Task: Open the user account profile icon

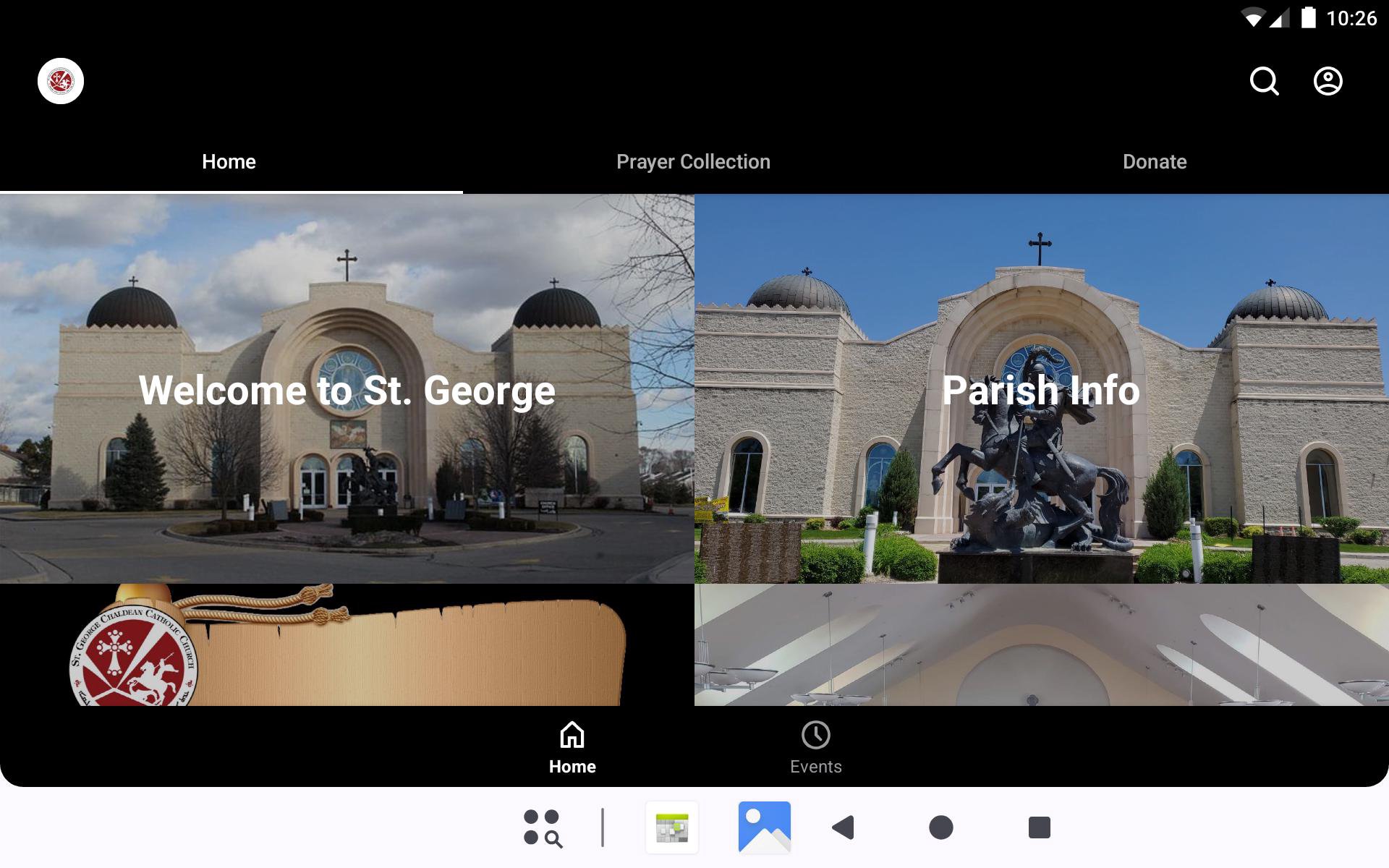Action: click(1328, 81)
